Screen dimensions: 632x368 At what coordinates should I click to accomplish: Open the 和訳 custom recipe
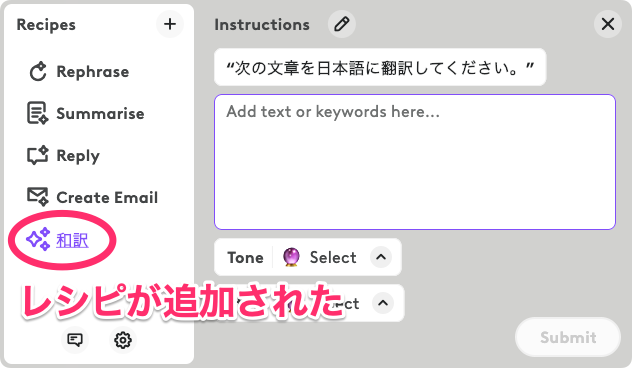57,240
